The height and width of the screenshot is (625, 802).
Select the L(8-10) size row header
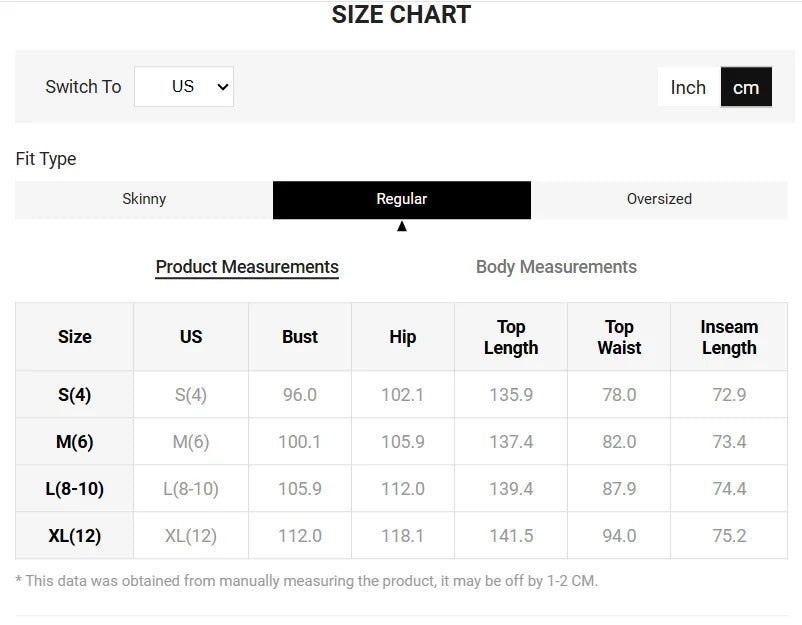pyautogui.click(x=75, y=489)
